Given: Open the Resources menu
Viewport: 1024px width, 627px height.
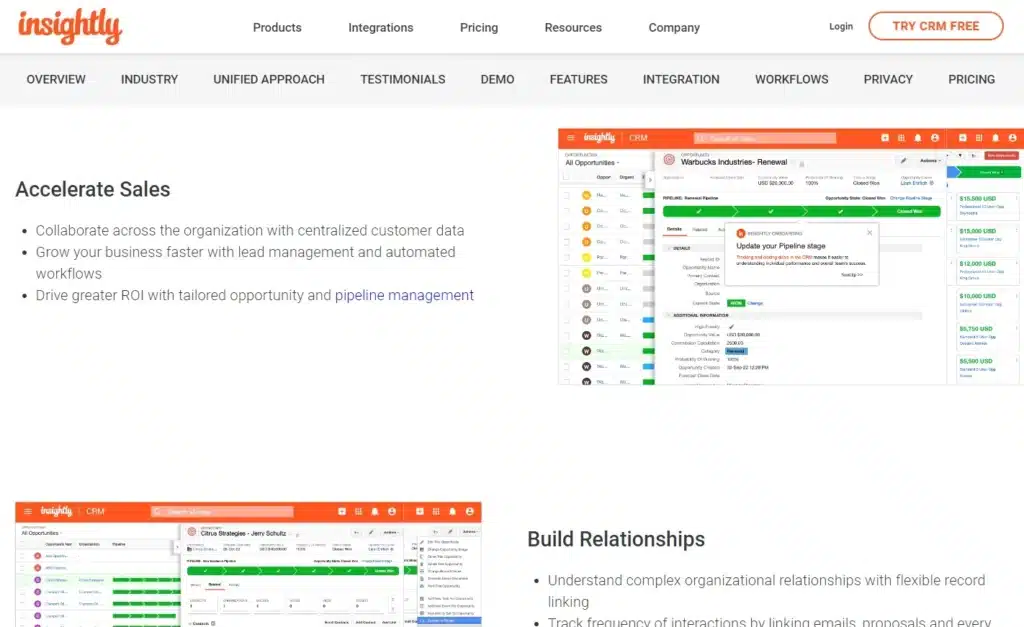Looking at the screenshot, I should click(x=573, y=27).
